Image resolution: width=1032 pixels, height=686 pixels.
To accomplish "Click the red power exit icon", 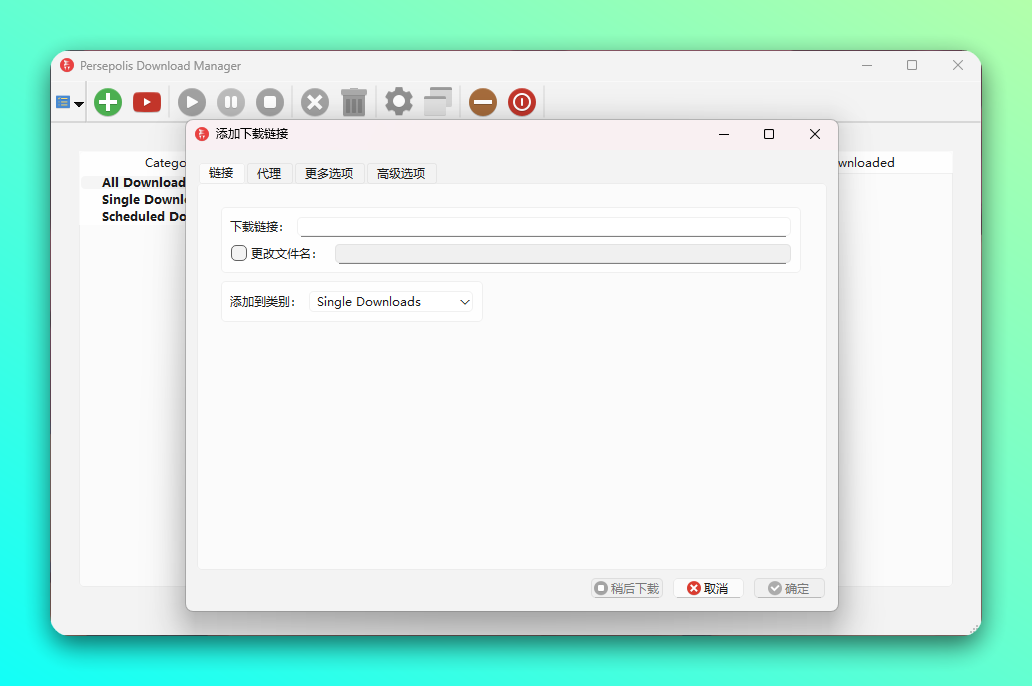I will (x=522, y=102).
